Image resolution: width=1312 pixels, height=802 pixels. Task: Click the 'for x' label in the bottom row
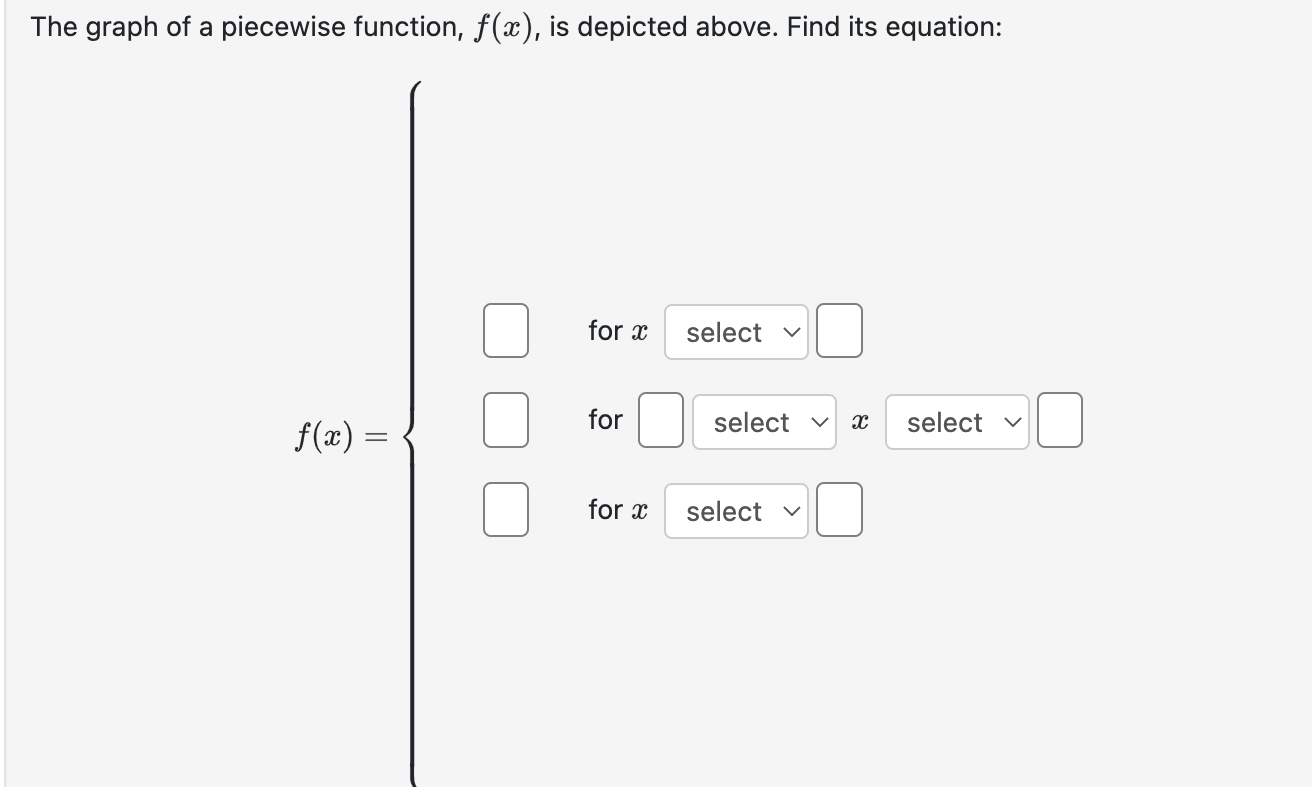click(x=617, y=509)
